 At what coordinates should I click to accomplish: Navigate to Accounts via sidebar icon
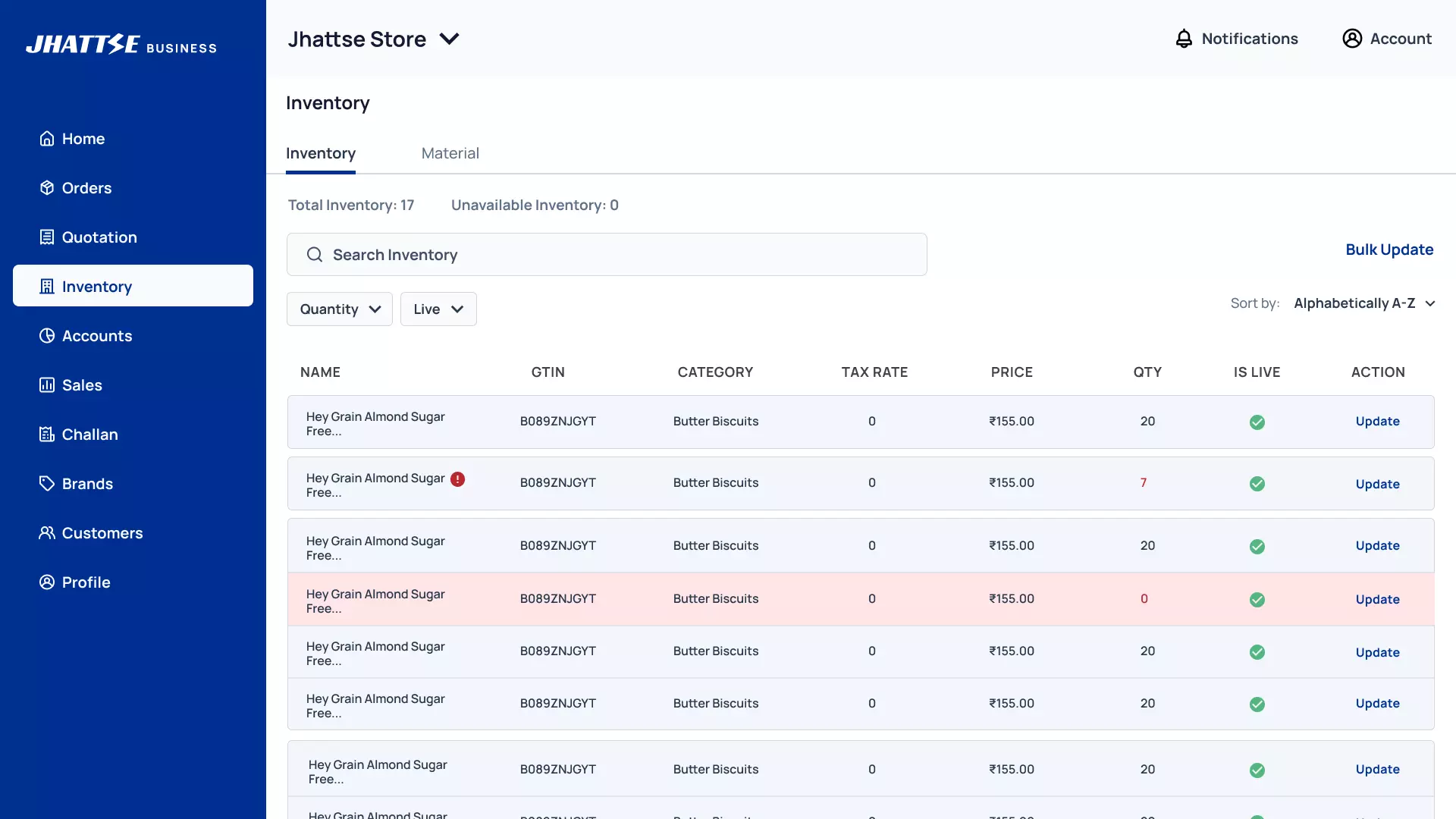47,335
